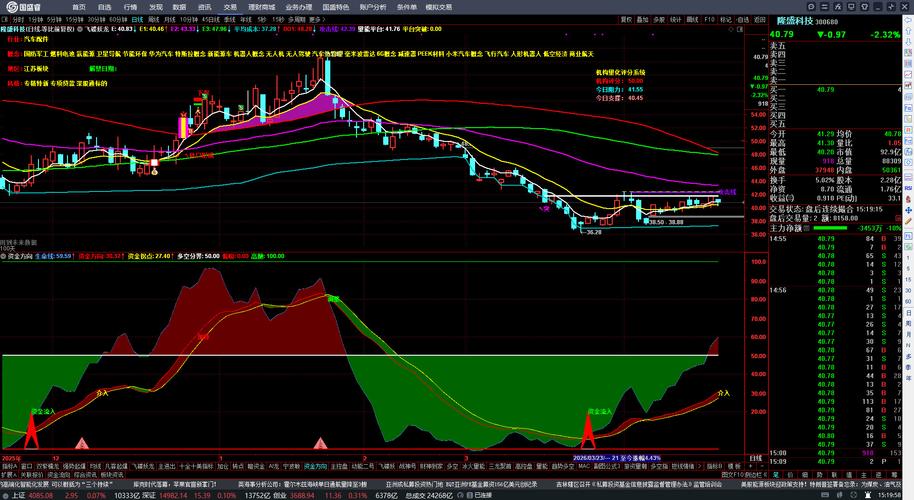Select the 板块资讯 bottom tab
The image size is (914, 500).
[x=112, y=475]
